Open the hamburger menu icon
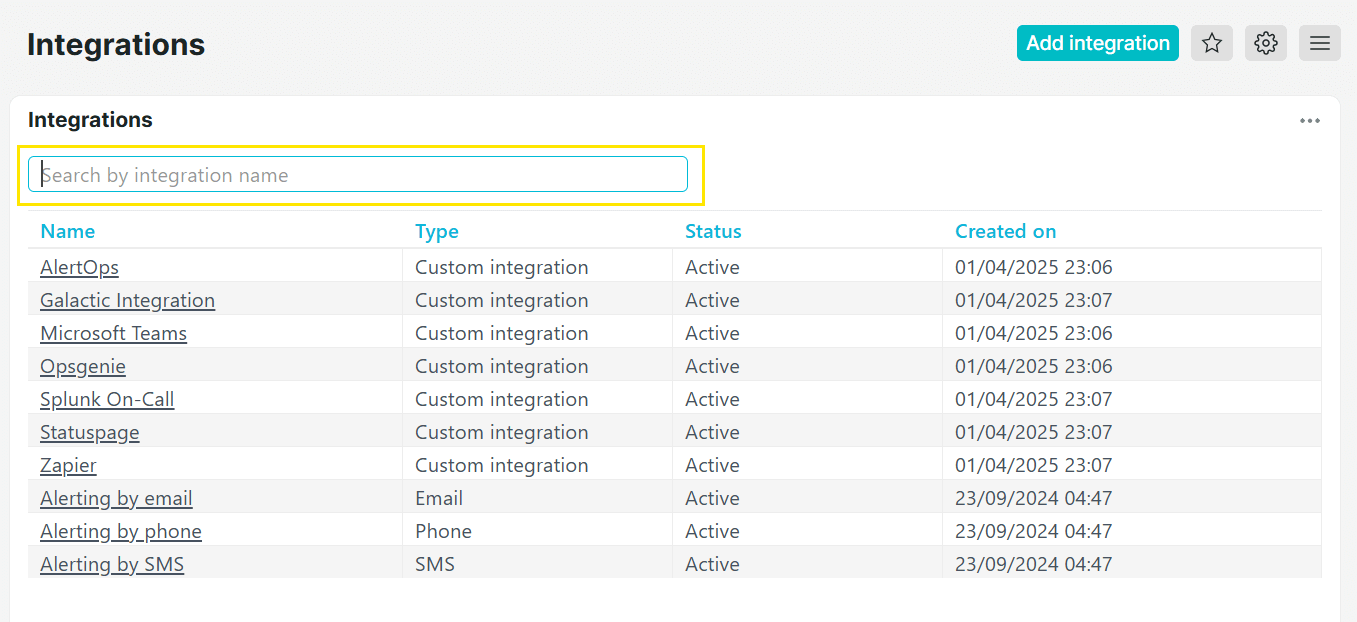This screenshot has width=1357, height=622. (x=1319, y=43)
